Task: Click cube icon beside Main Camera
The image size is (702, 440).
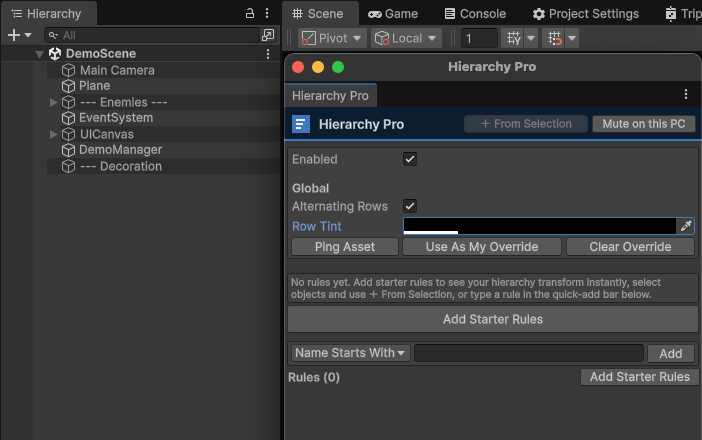Action: [68, 70]
